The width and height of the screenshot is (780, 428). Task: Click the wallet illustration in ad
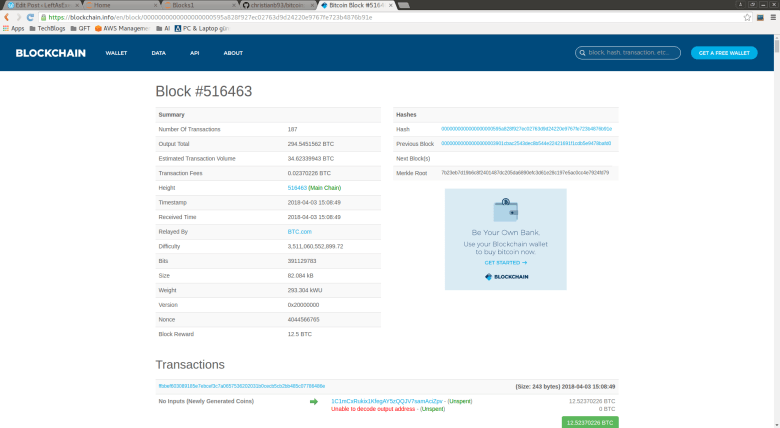tap(506, 210)
